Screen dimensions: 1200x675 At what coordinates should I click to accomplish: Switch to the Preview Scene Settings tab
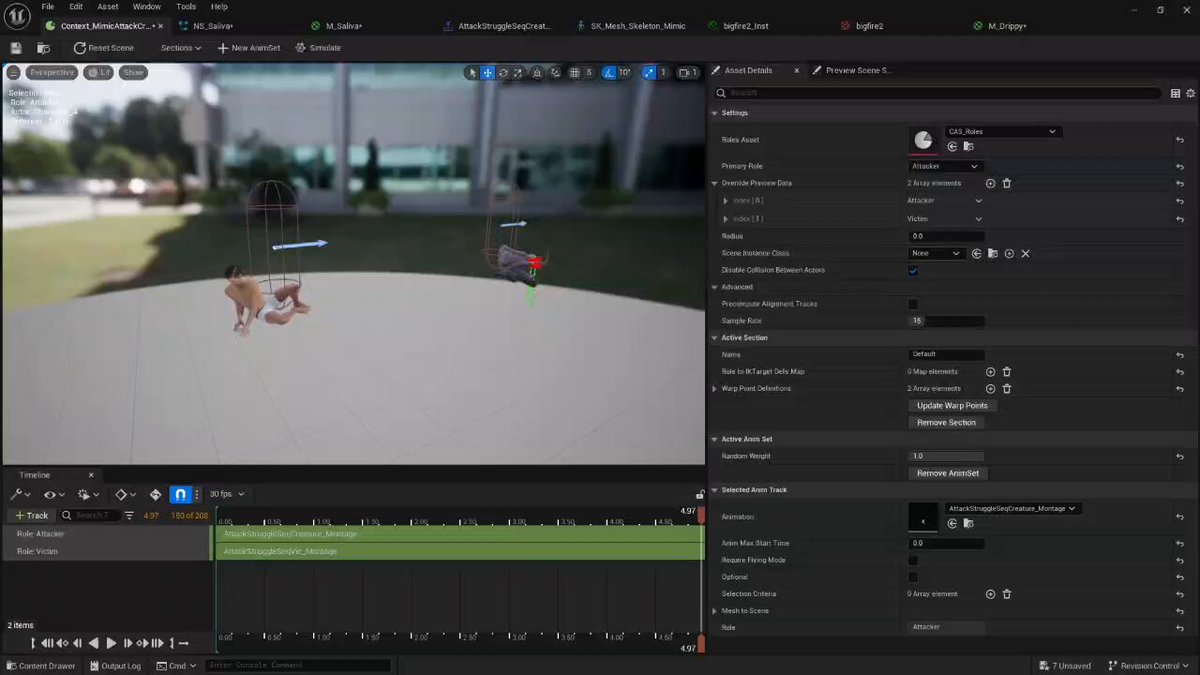pyautogui.click(x=852, y=70)
